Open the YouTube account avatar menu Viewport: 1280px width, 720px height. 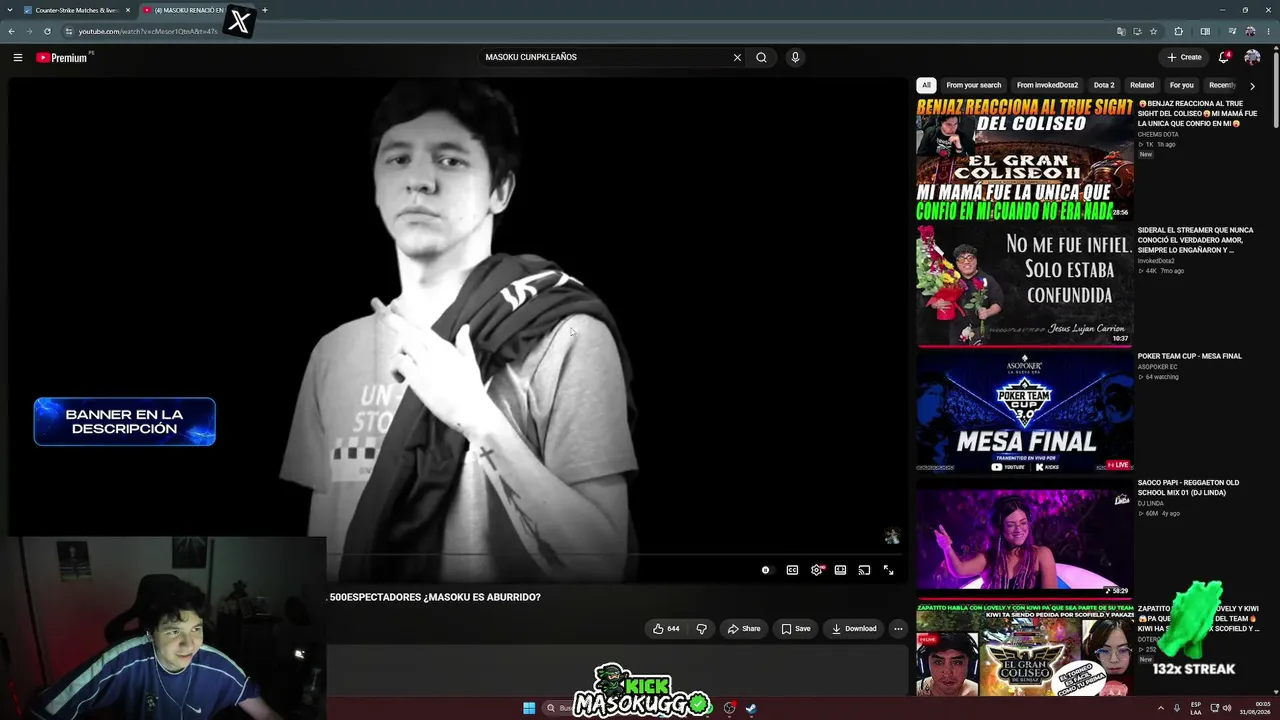click(x=1252, y=57)
